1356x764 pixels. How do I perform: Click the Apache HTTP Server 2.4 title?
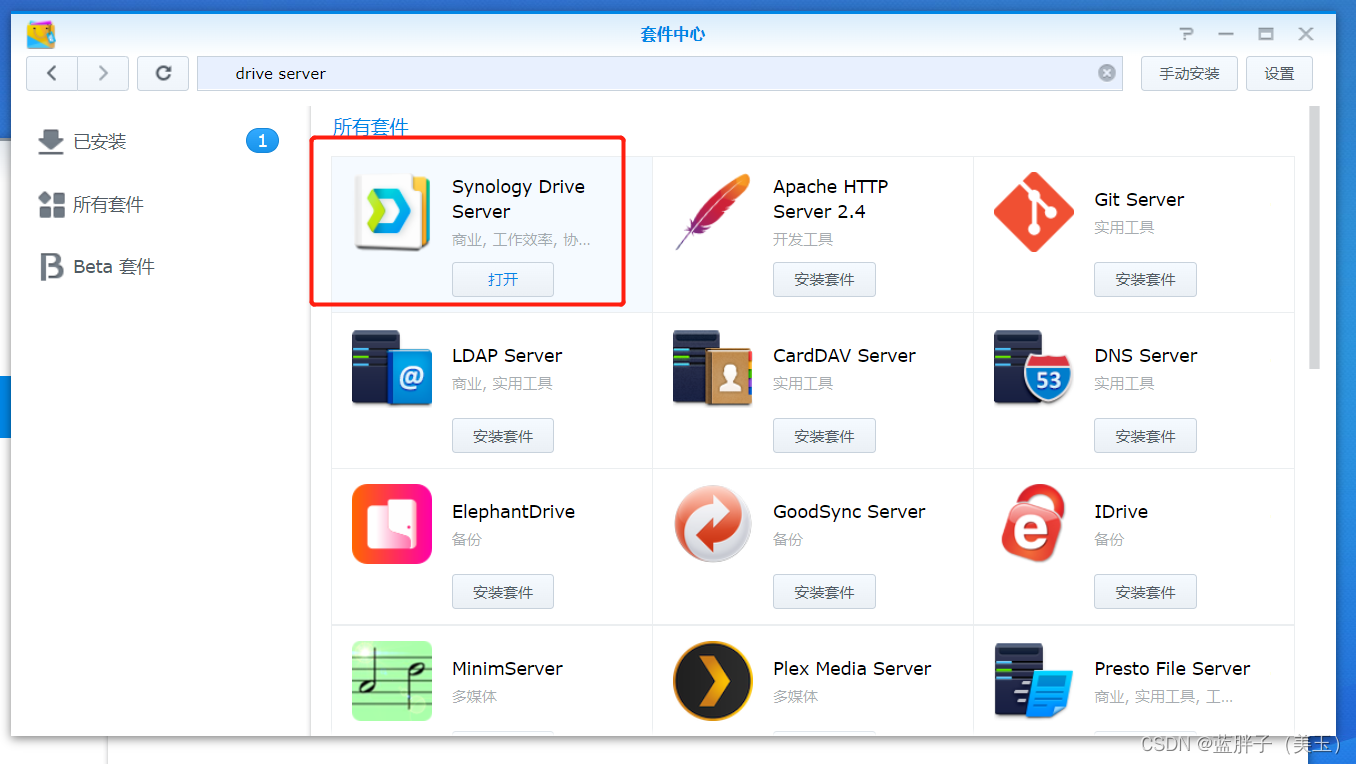tap(830, 199)
